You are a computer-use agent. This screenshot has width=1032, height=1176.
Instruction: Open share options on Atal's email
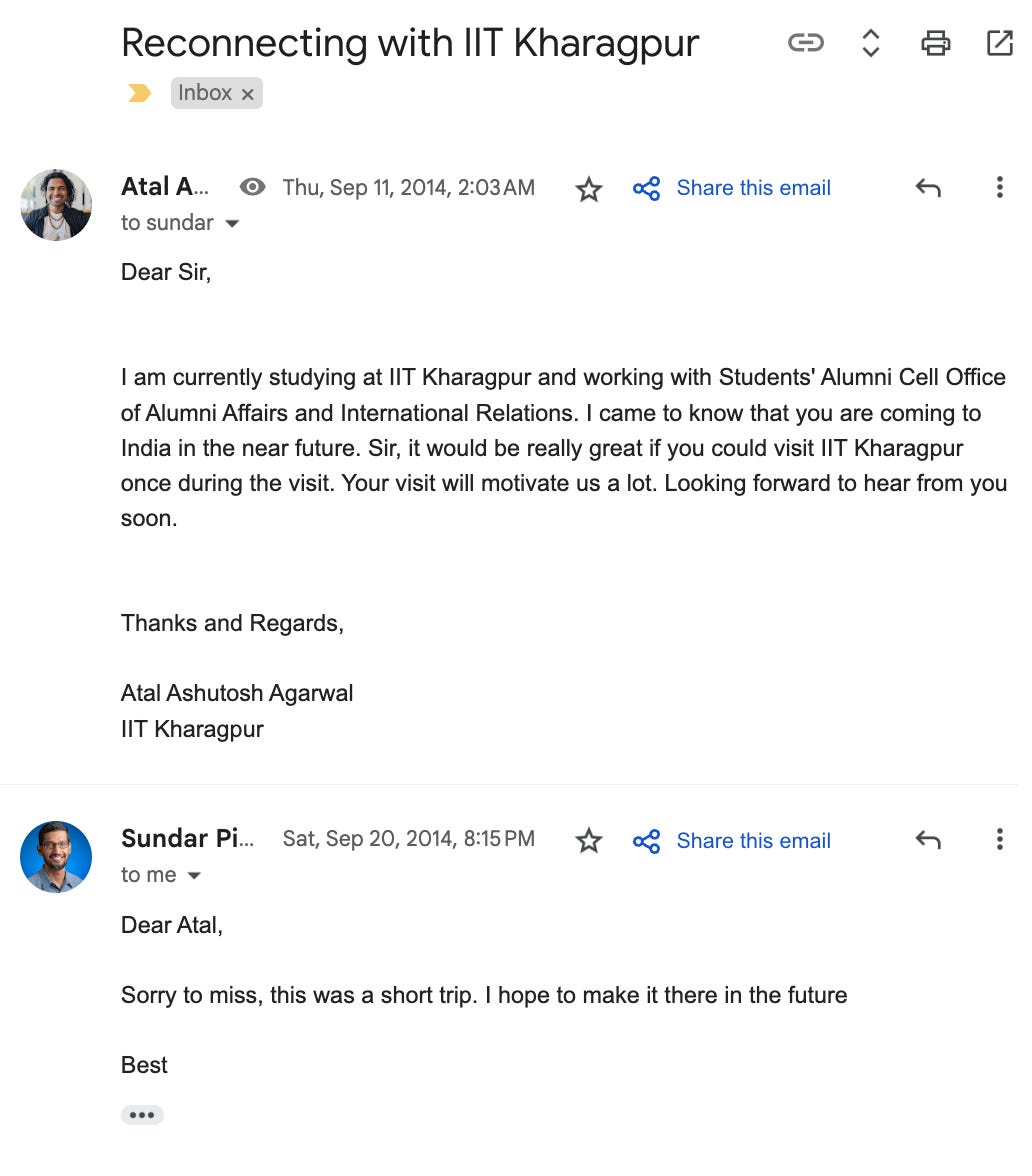point(647,188)
